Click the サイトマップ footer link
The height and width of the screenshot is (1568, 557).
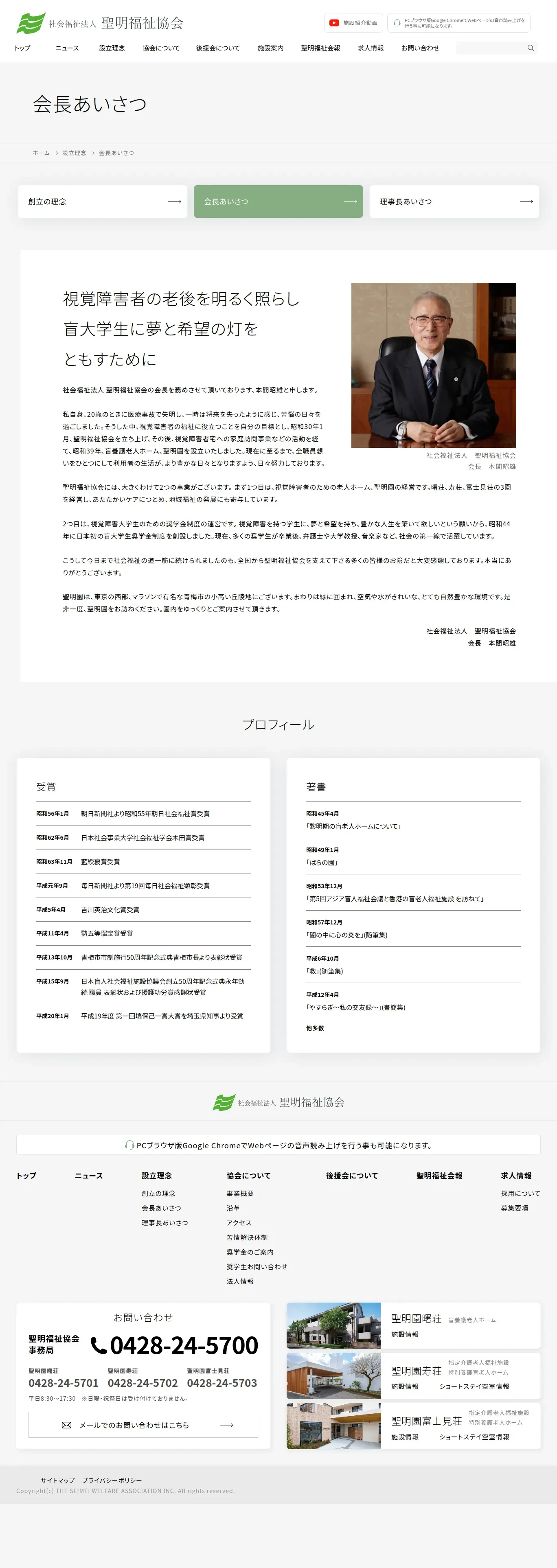click(x=58, y=1480)
